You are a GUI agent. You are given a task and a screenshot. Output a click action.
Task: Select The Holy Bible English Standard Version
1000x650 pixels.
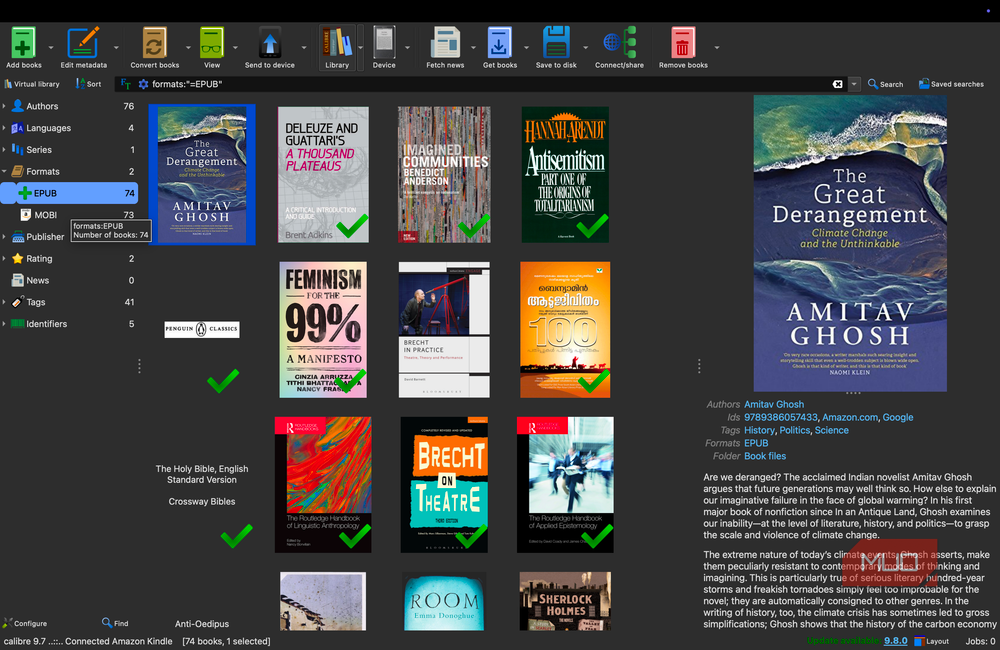tap(202, 485)
